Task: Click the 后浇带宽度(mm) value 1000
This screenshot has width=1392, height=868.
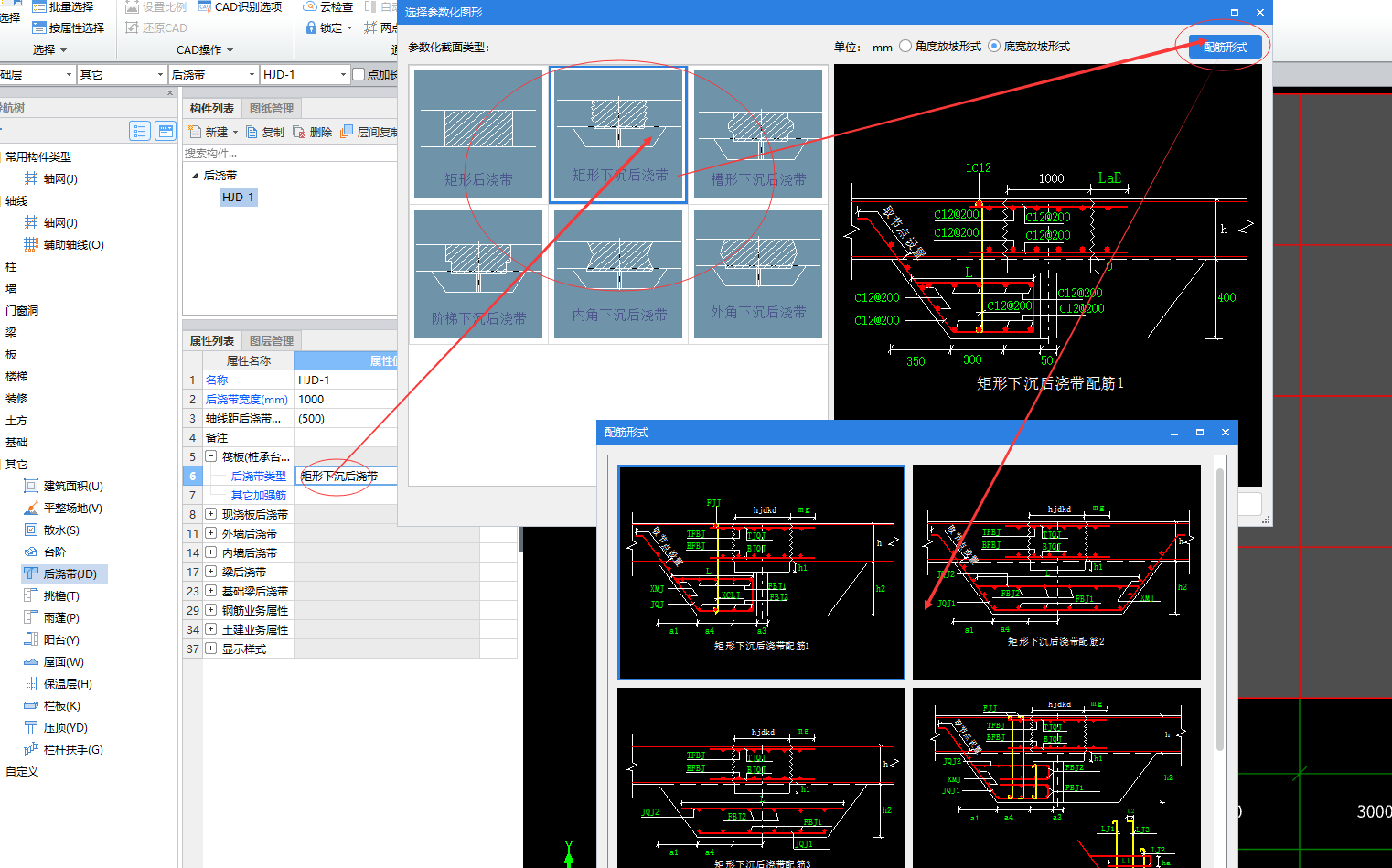Action: (x=347, y=399)
